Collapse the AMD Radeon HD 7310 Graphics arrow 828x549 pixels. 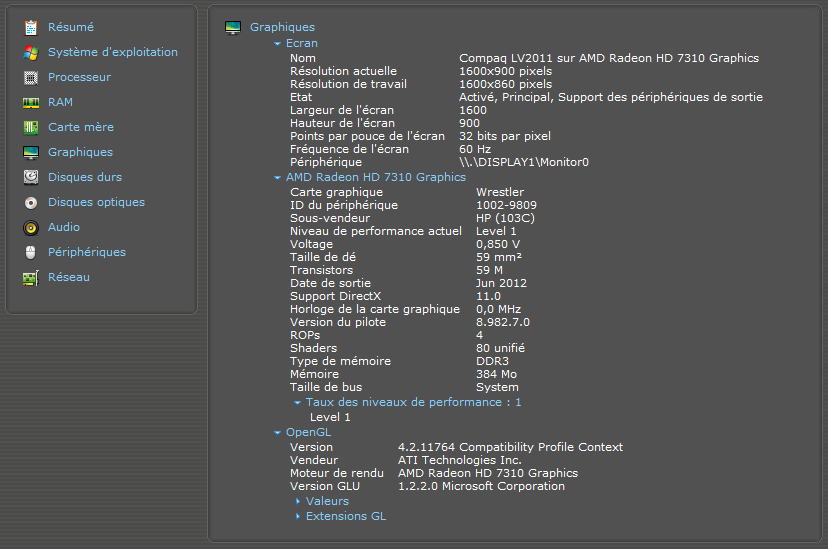(x=277, y=178)
